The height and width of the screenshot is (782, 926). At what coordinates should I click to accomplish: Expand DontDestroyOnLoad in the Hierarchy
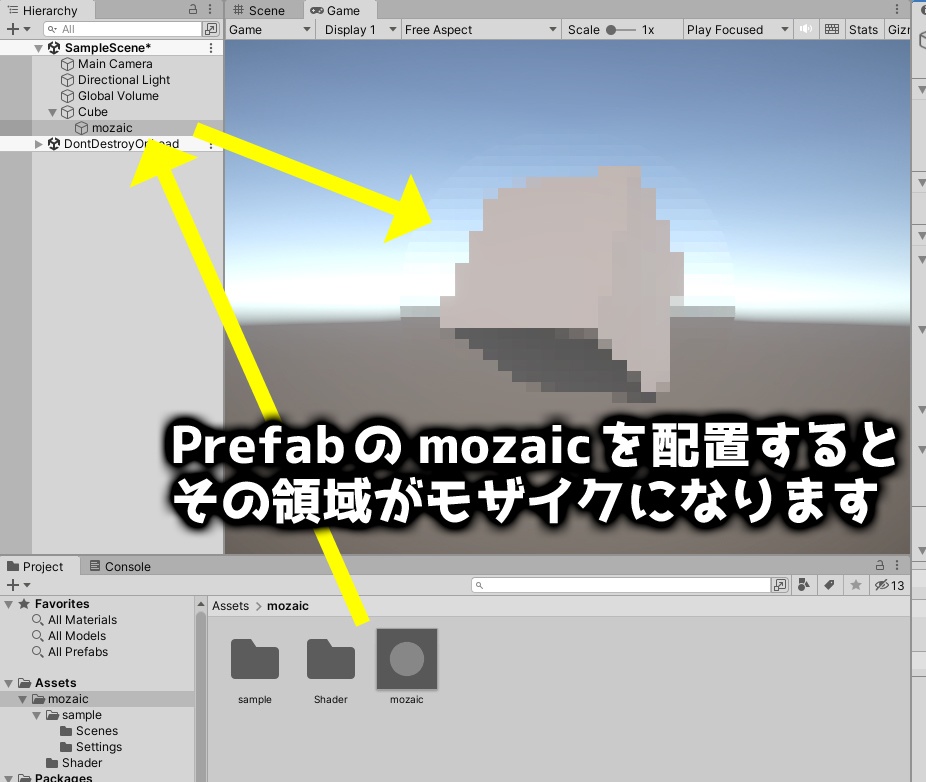coord(38,143)
